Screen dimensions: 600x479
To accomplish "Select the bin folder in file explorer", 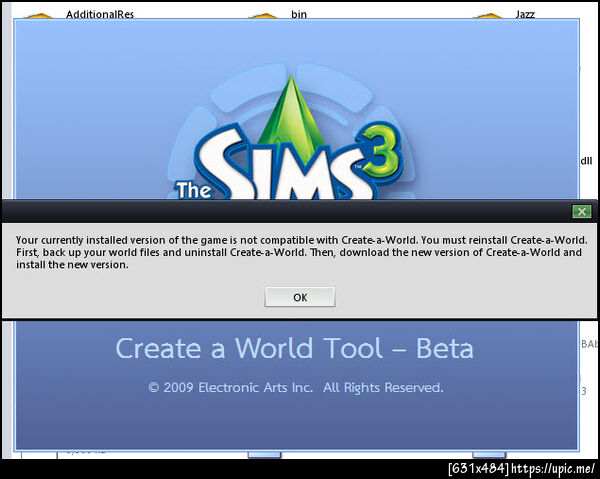I will pos(299,15).
